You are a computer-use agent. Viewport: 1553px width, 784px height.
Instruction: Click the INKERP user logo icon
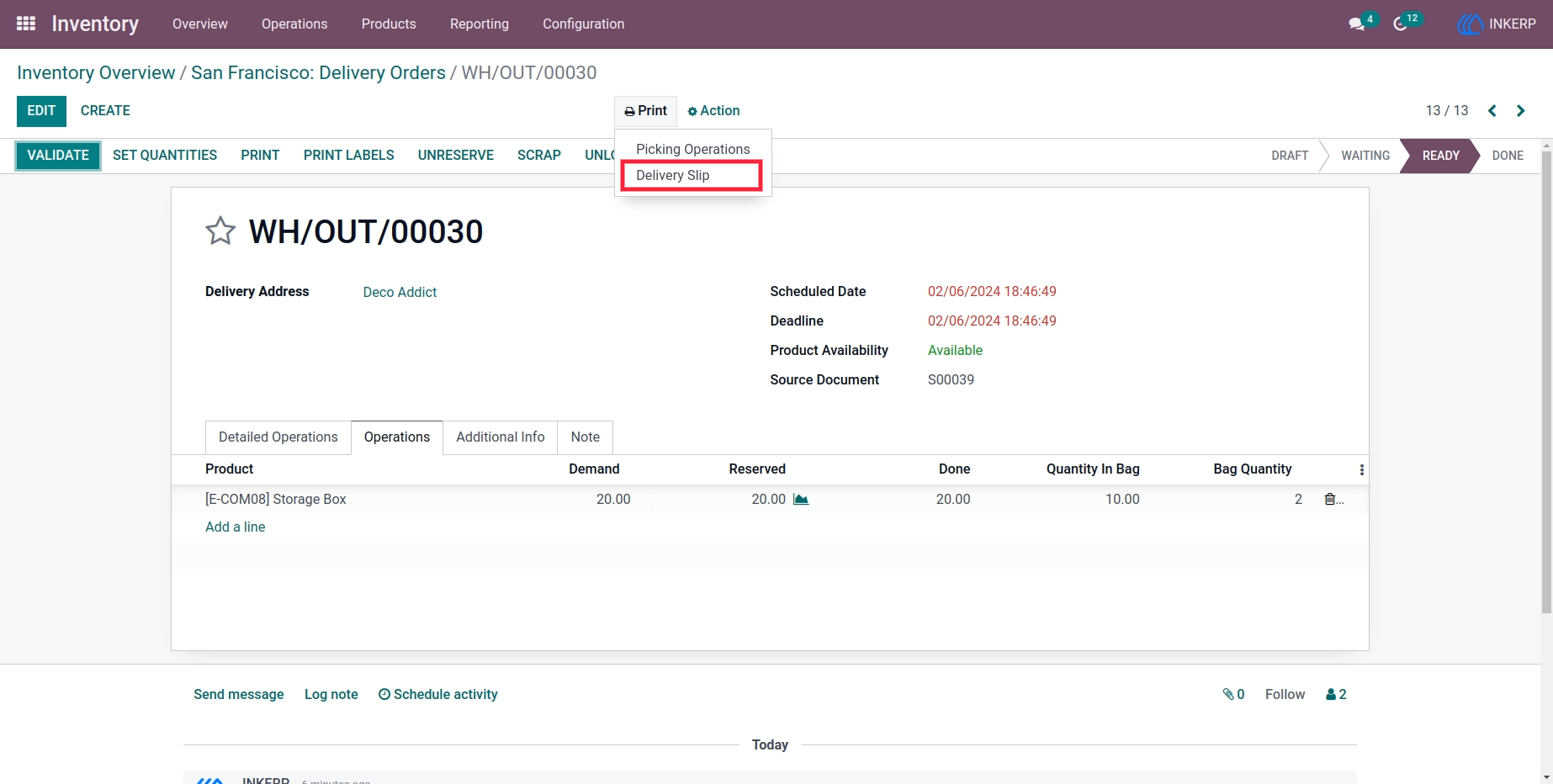(1470, 24)
